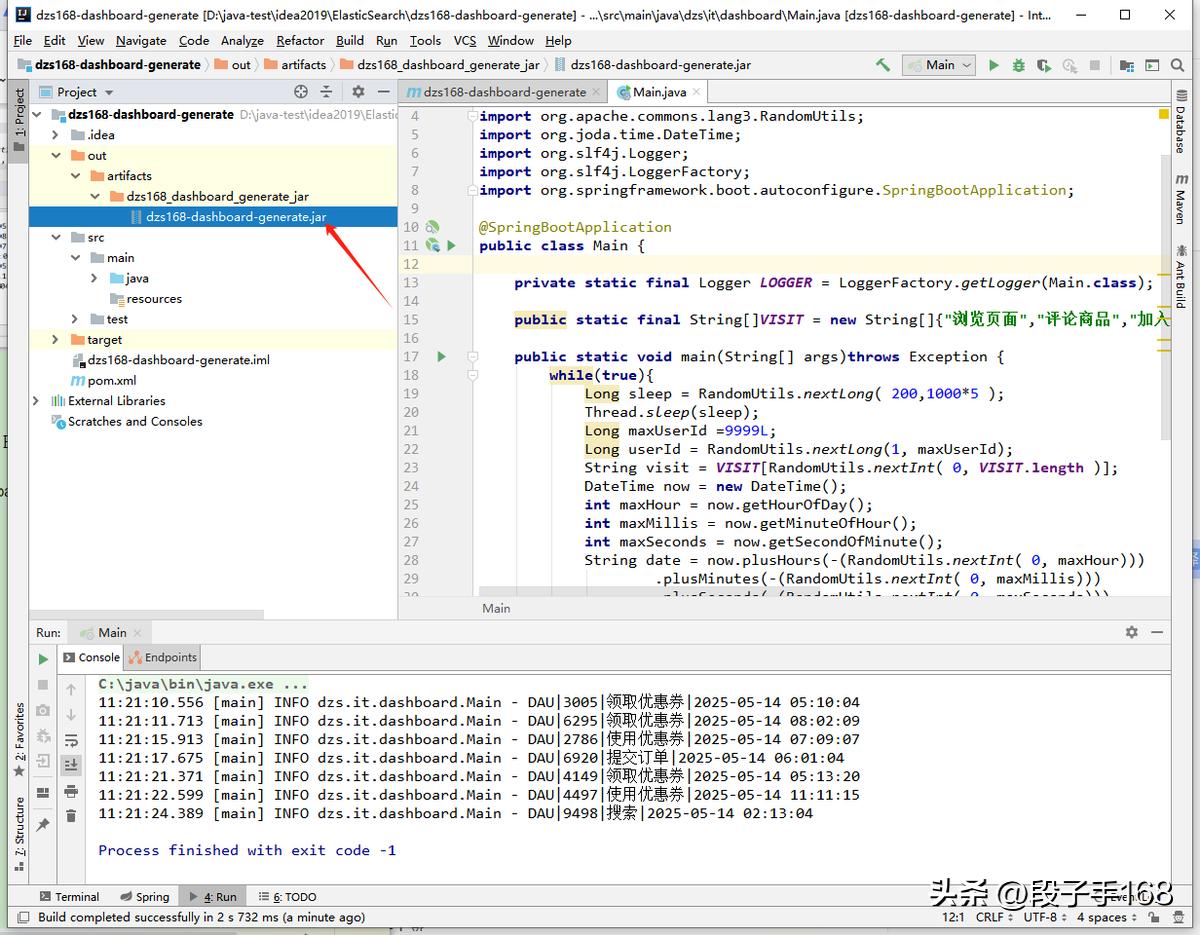Select dzs168-dashboard-generate.iml file
This screenshot has width=1200, height=935.
[x=170, y=360]
